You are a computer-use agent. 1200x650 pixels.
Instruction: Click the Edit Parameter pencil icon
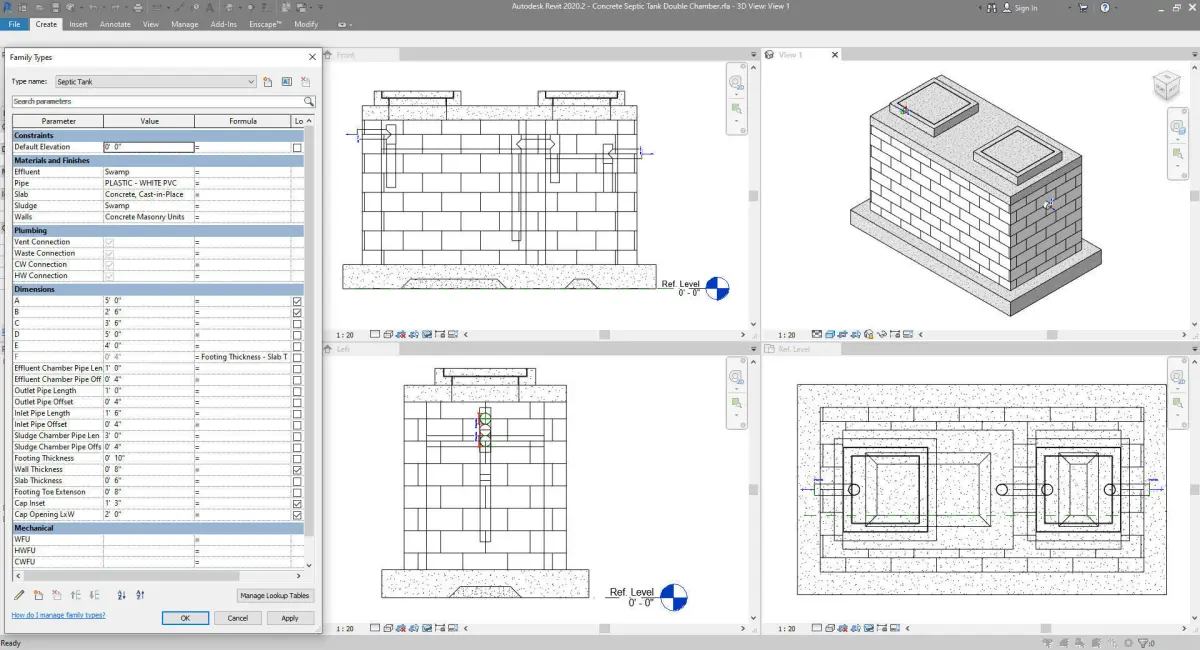[x=19, y=595]
